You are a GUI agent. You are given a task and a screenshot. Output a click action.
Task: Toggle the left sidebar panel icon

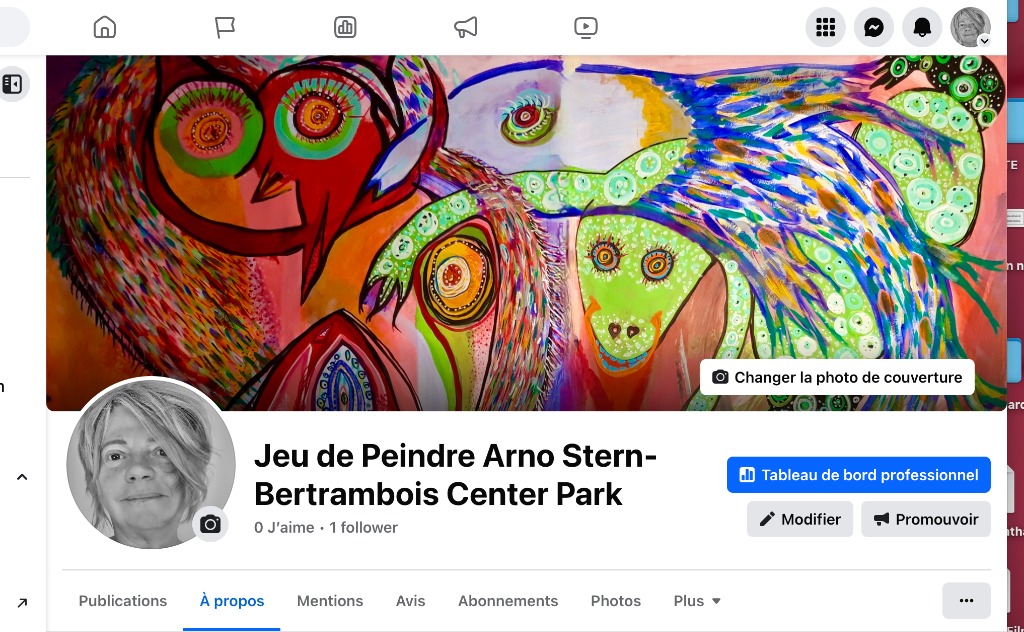(x=12, y=84)
